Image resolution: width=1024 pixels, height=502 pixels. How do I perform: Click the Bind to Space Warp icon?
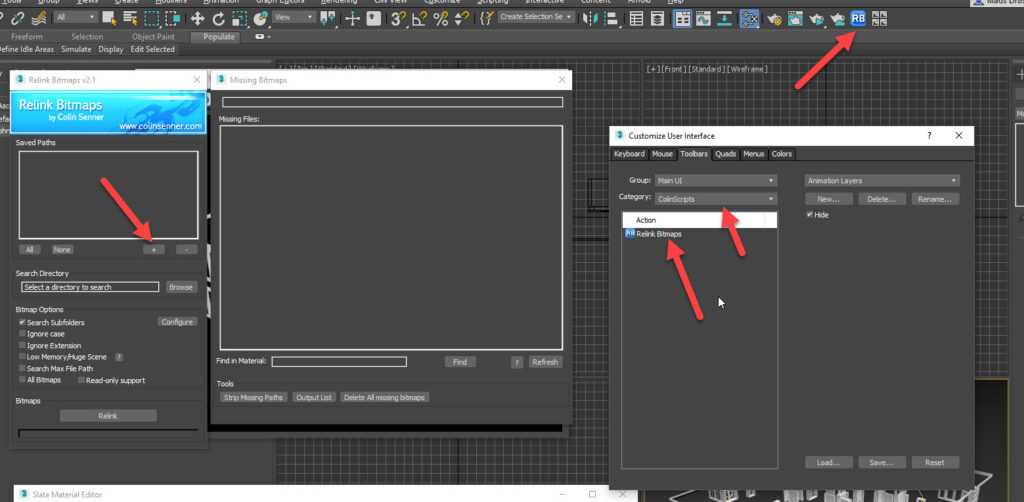39,19
